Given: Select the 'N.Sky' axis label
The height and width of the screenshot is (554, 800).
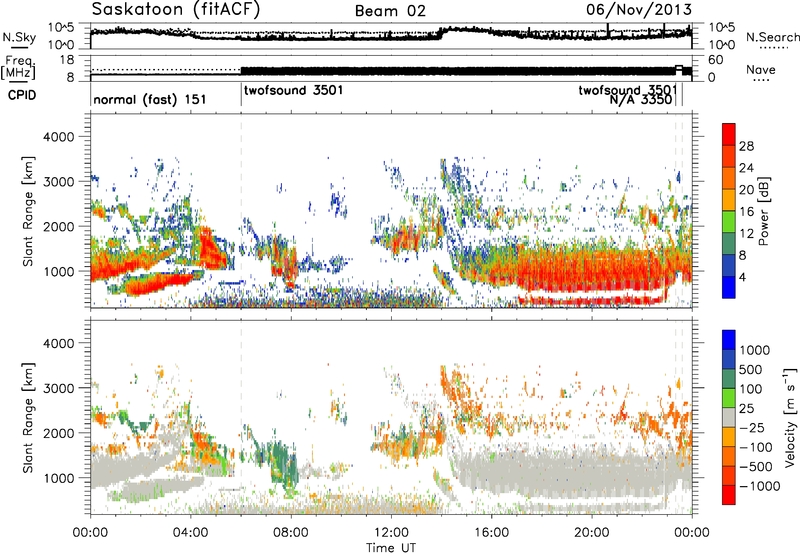Looking at the screenshot, I should click(x=19, y=37).
